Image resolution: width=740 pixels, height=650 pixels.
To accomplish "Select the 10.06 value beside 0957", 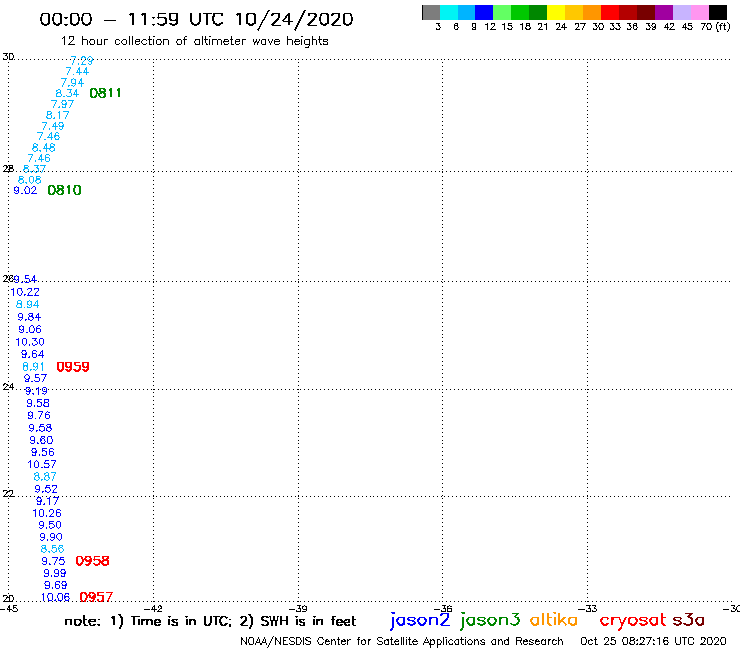I will coord(55,597).
